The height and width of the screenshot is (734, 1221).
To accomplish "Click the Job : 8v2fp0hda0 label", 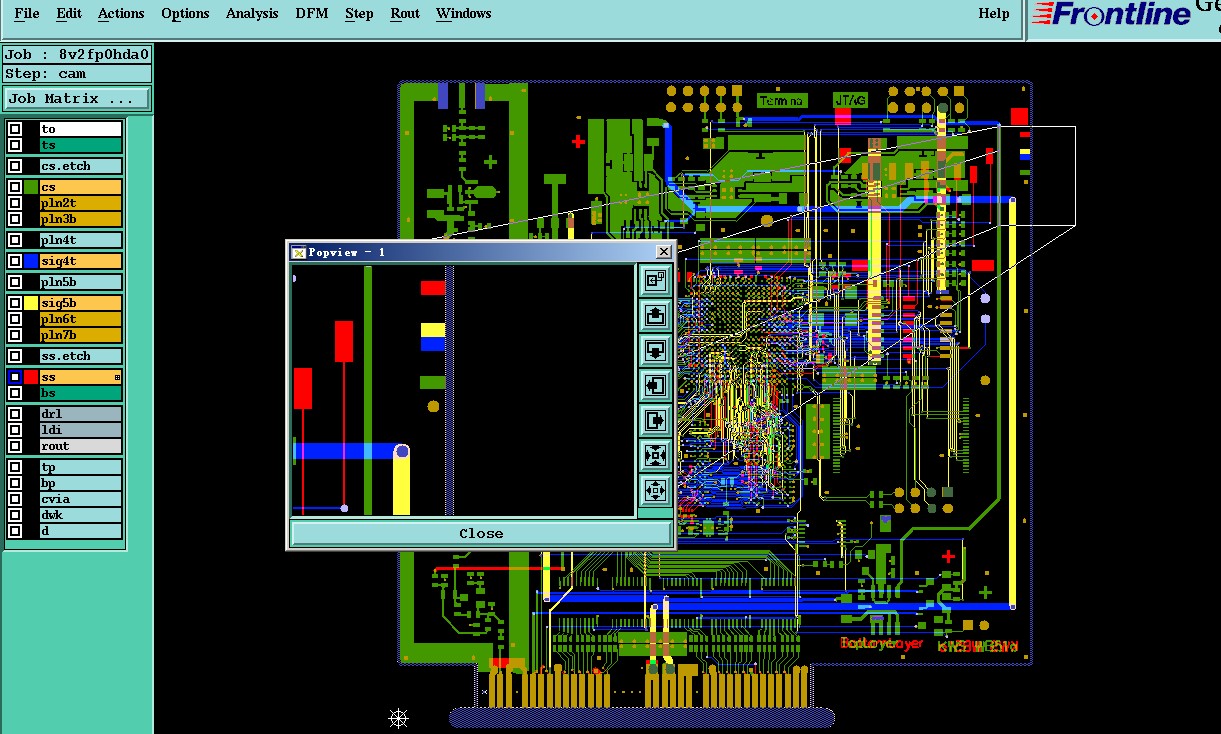I will (77, 54).
